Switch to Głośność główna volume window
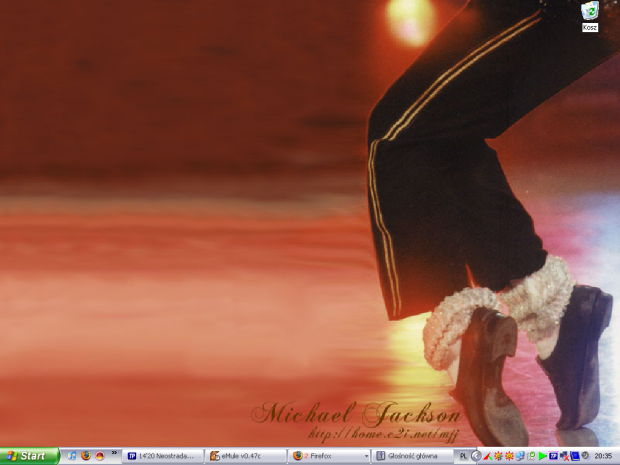620x465 pixels. [x=413, y=456]
